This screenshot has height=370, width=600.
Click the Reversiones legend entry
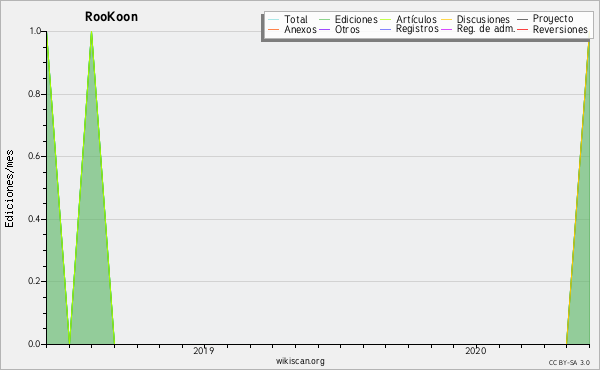coord(560,29)
